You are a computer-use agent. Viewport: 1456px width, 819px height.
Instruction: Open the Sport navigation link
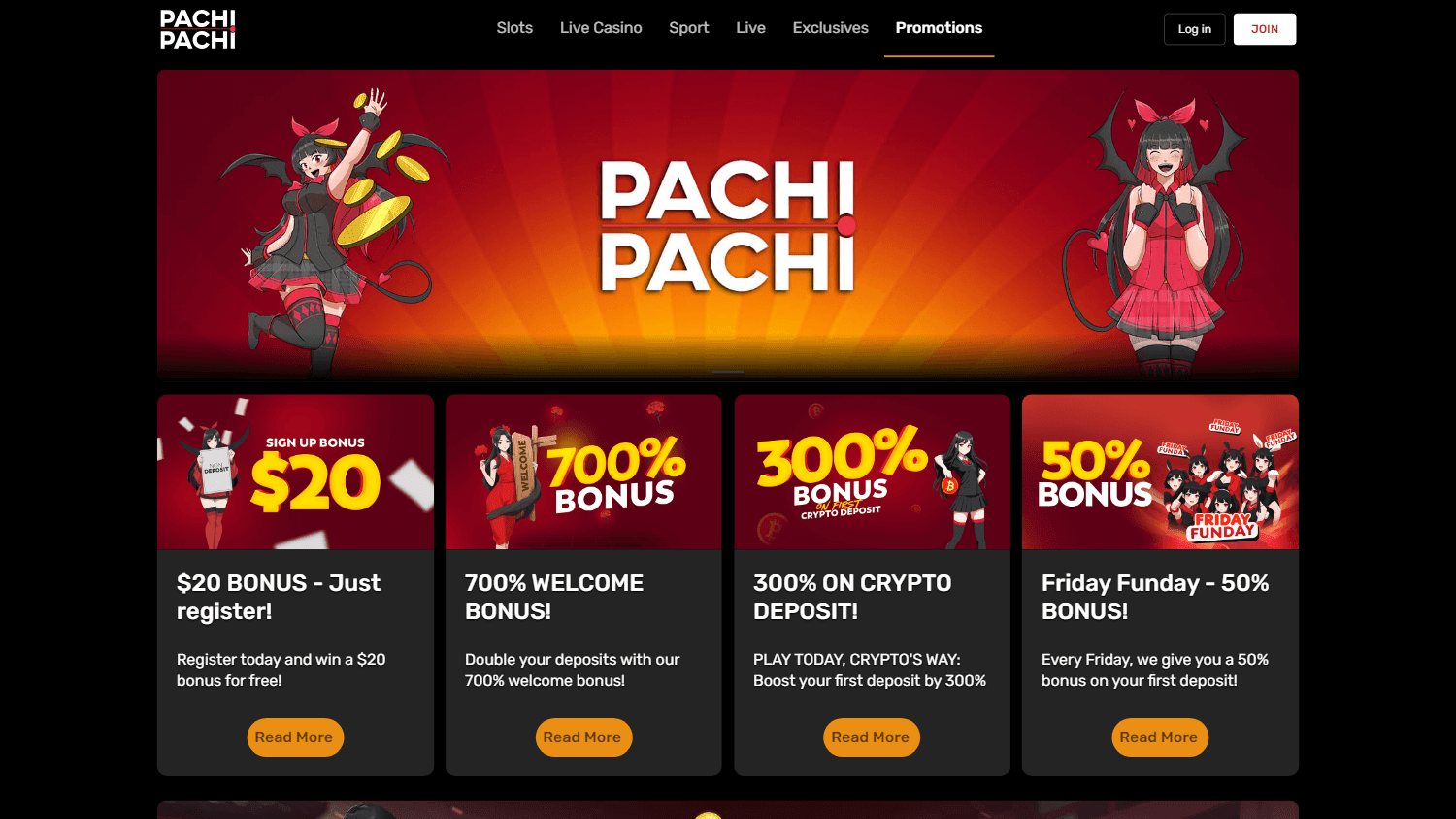(x=689, y=28)
